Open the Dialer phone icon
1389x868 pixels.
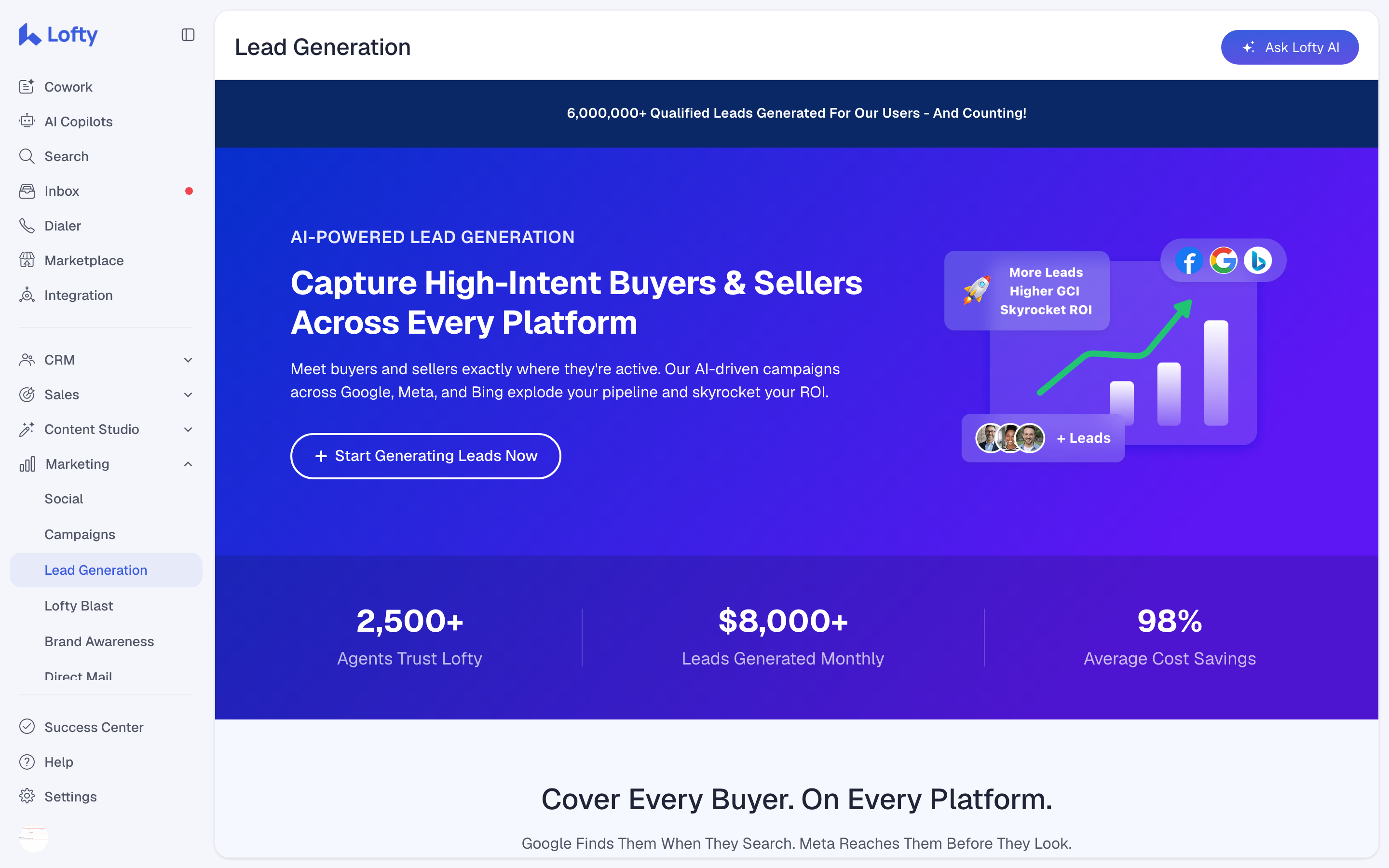tap(27, 226)
